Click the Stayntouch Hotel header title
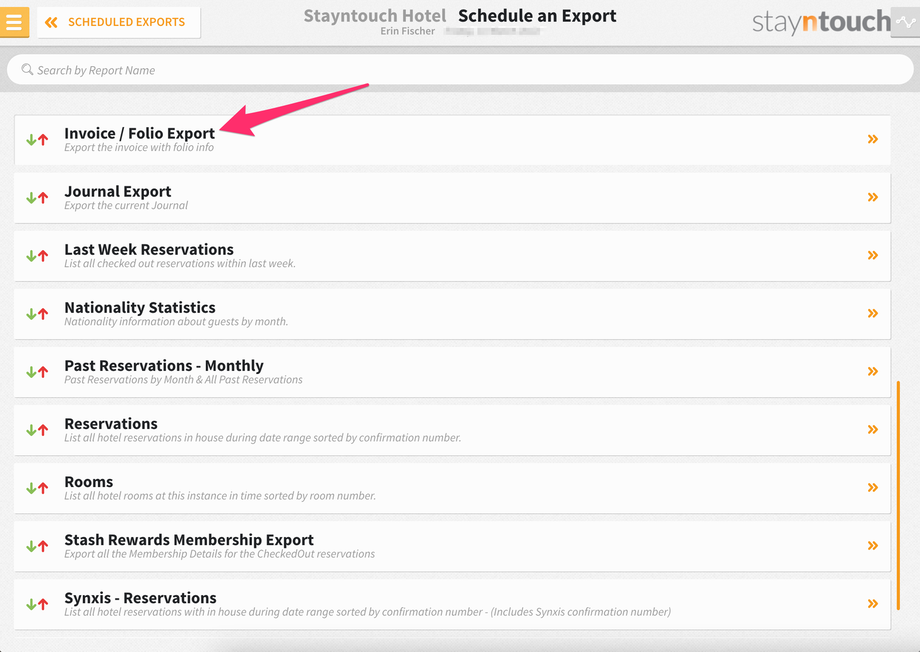The width and height of the screenshot is (920, 652). (x=375, y=16)
